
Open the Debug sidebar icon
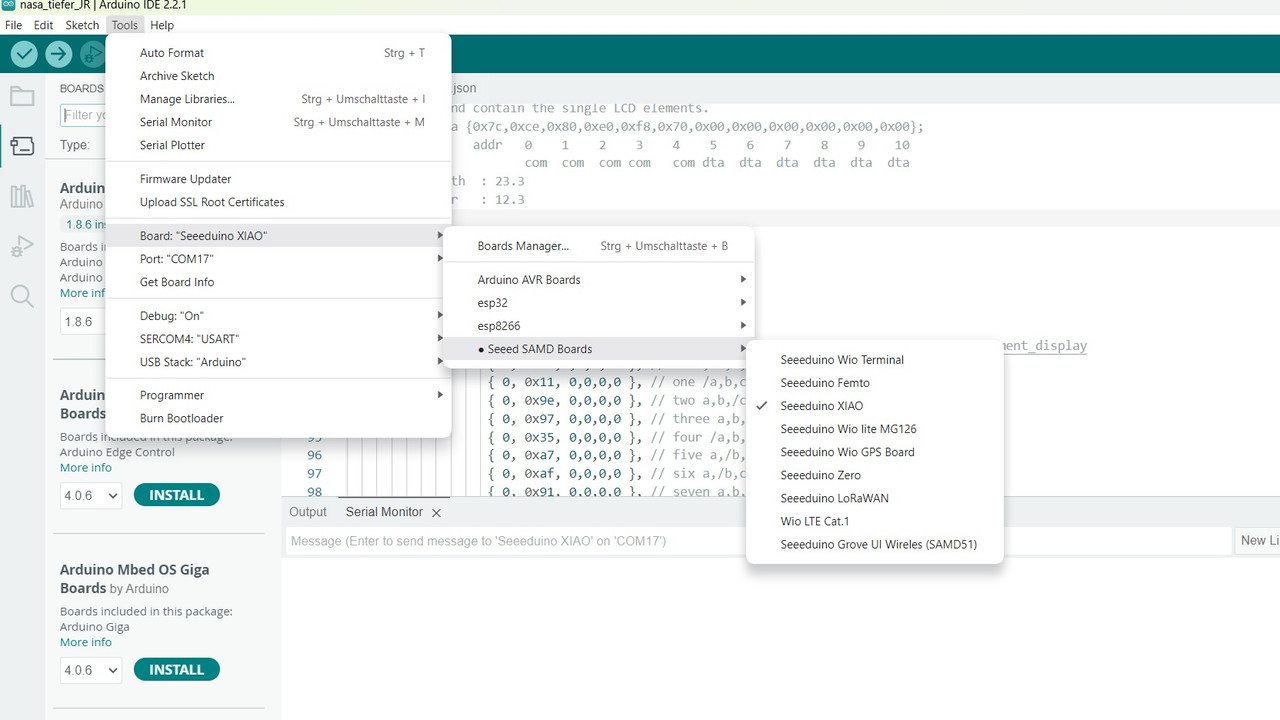tap(22, 246)
